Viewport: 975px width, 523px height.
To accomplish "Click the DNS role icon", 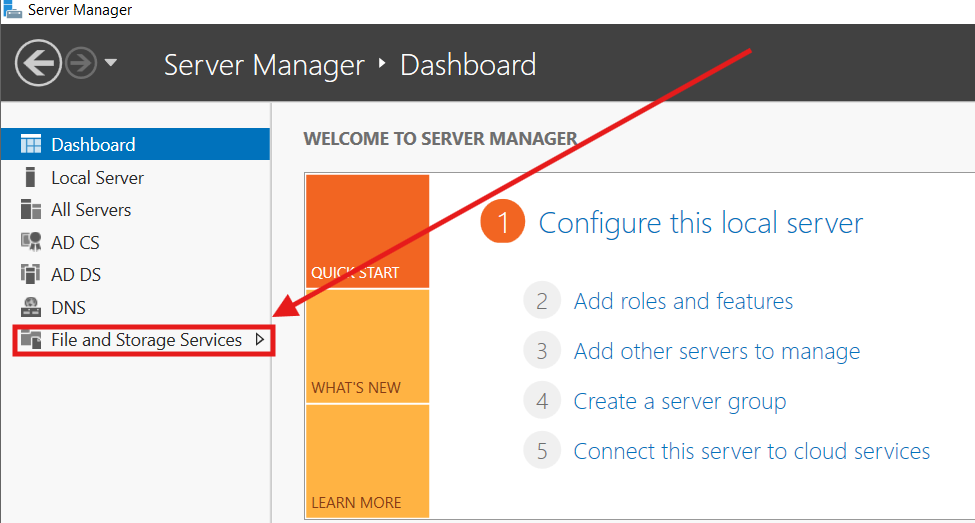I will 30,307.
